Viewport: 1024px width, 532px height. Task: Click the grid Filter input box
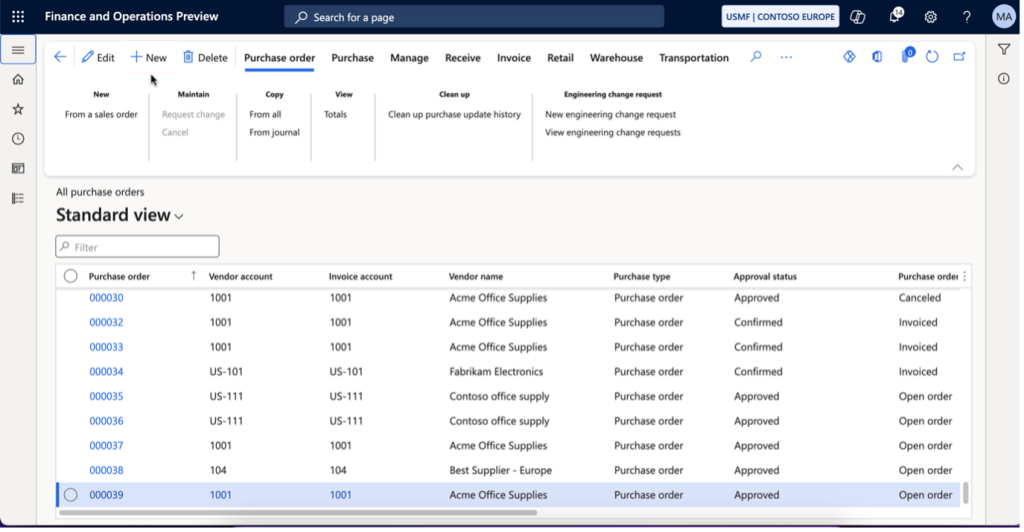[137, 247]
